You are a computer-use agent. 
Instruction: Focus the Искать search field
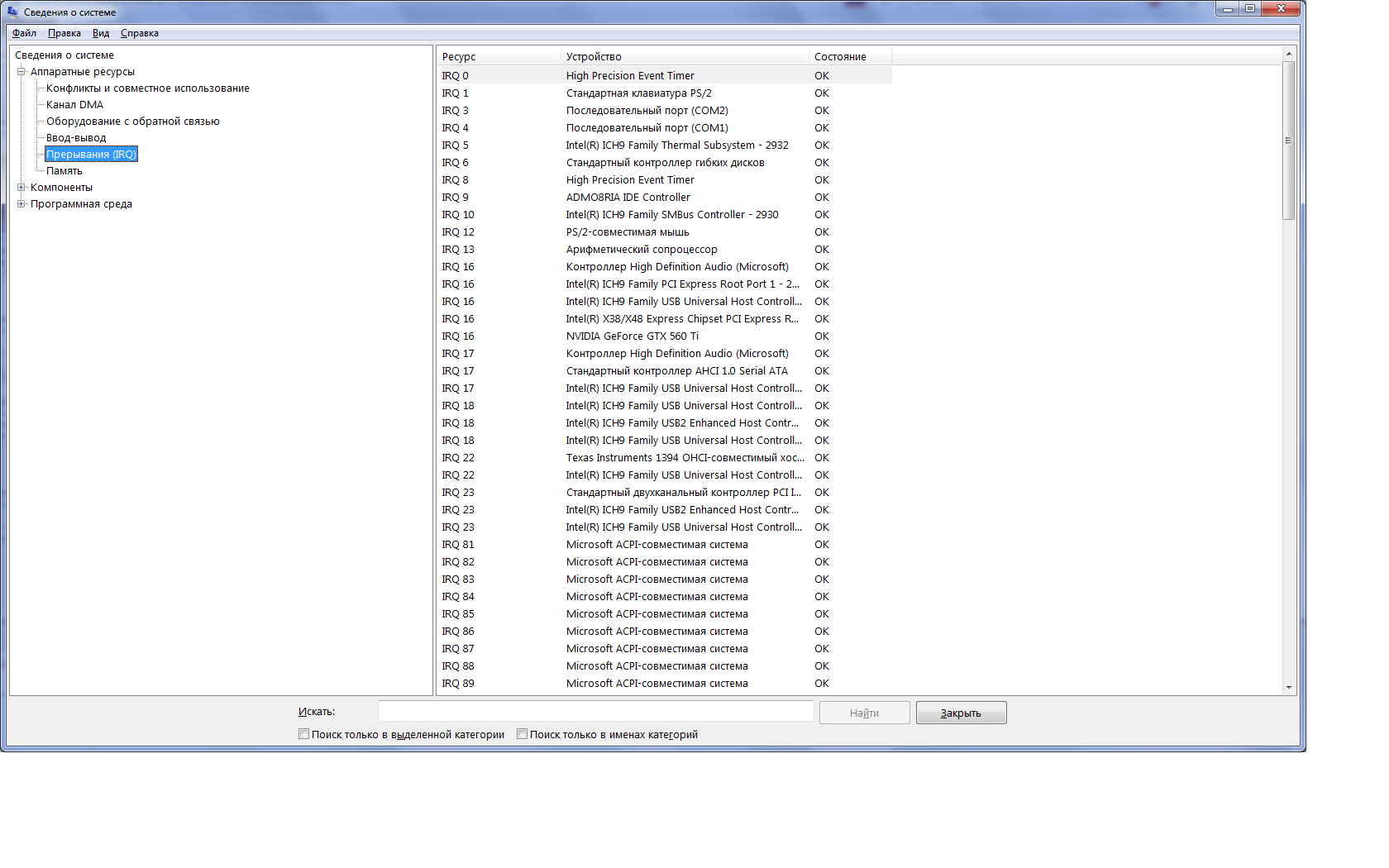(x=595, y=711)
